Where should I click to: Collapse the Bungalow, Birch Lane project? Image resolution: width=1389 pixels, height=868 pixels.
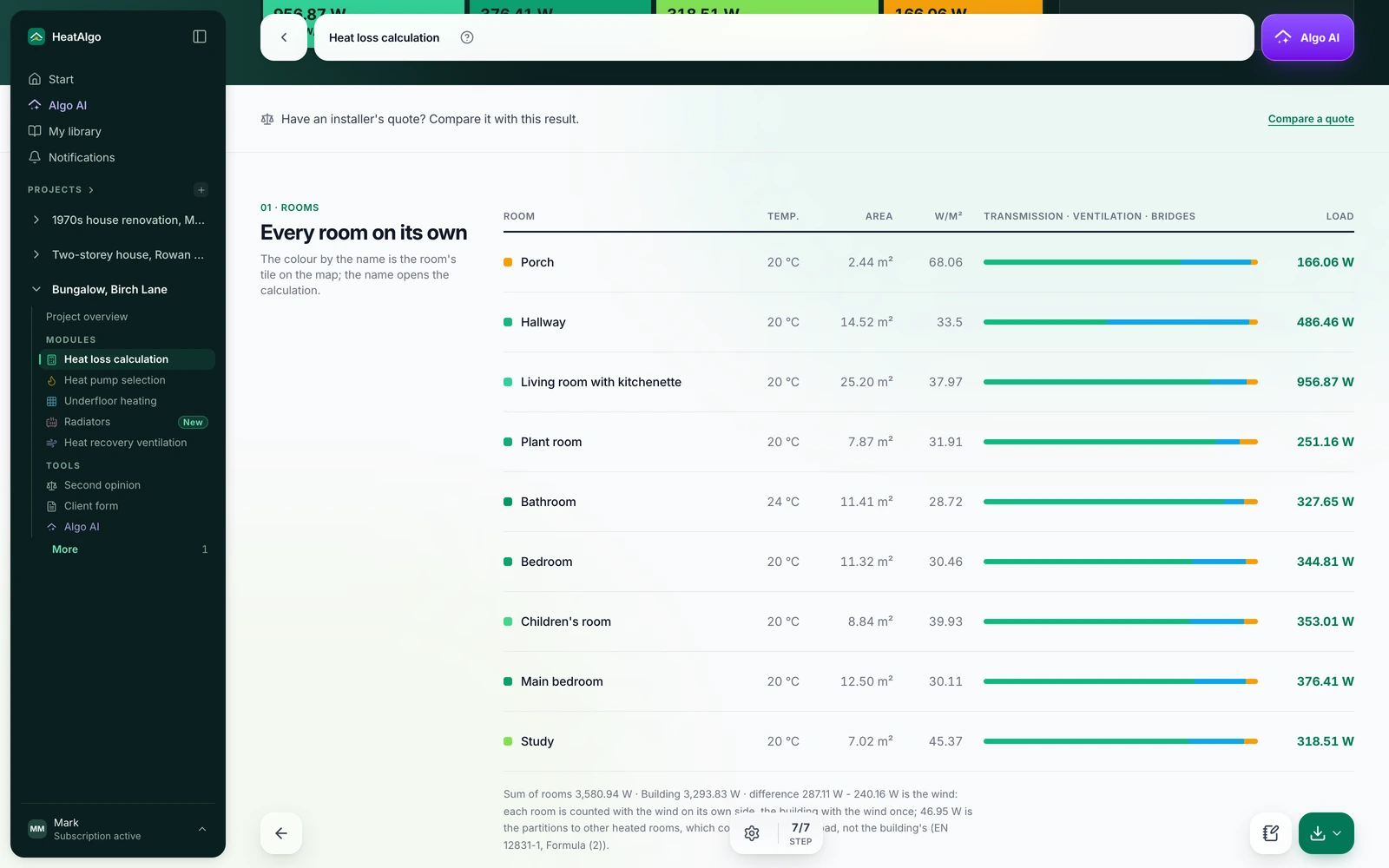pos(36,289)
